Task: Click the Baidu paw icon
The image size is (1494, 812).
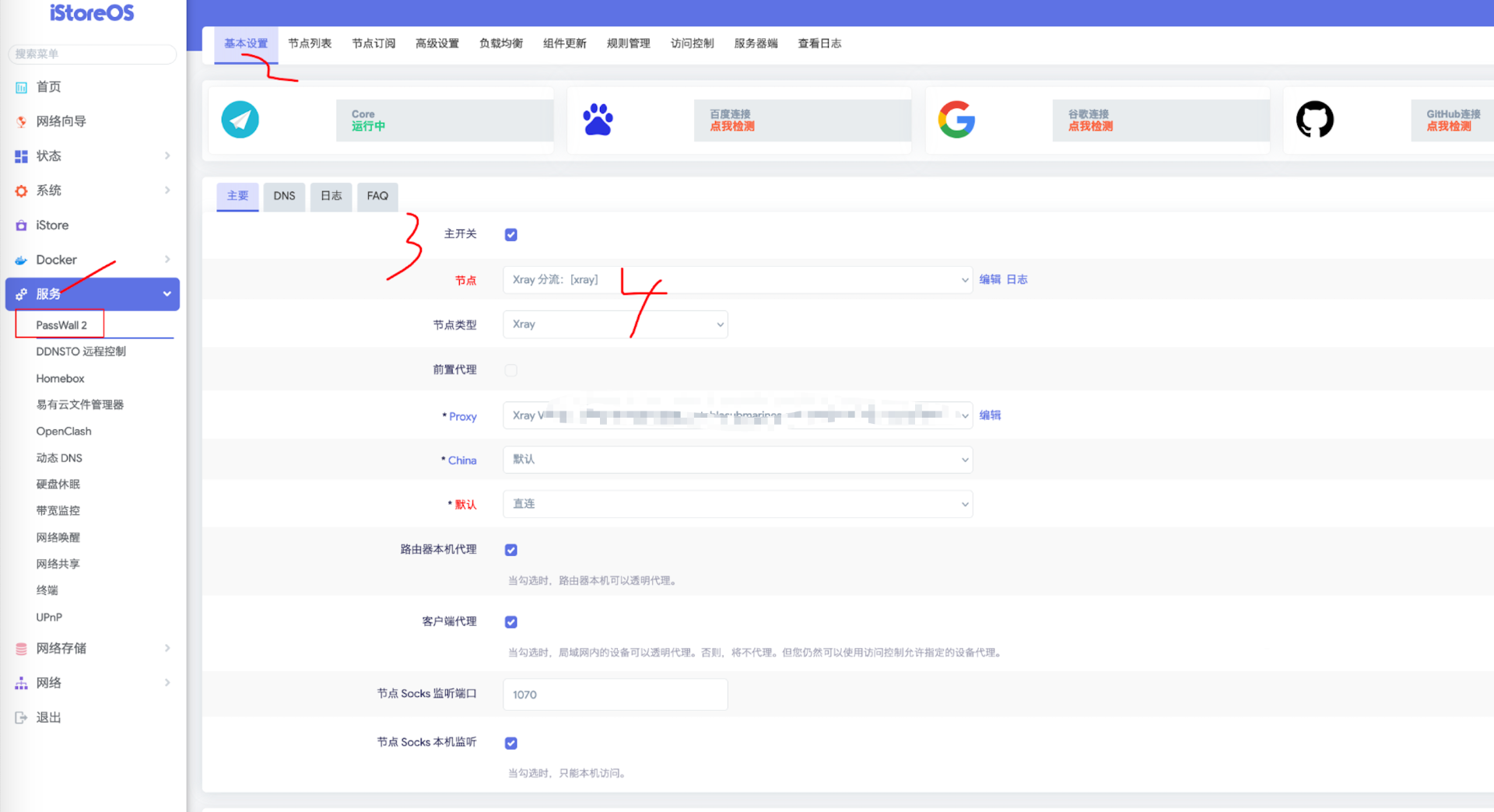Action: point(598,120)
